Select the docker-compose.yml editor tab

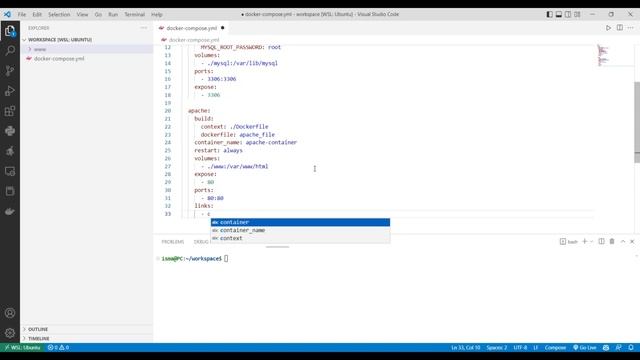tap(191, 28)
